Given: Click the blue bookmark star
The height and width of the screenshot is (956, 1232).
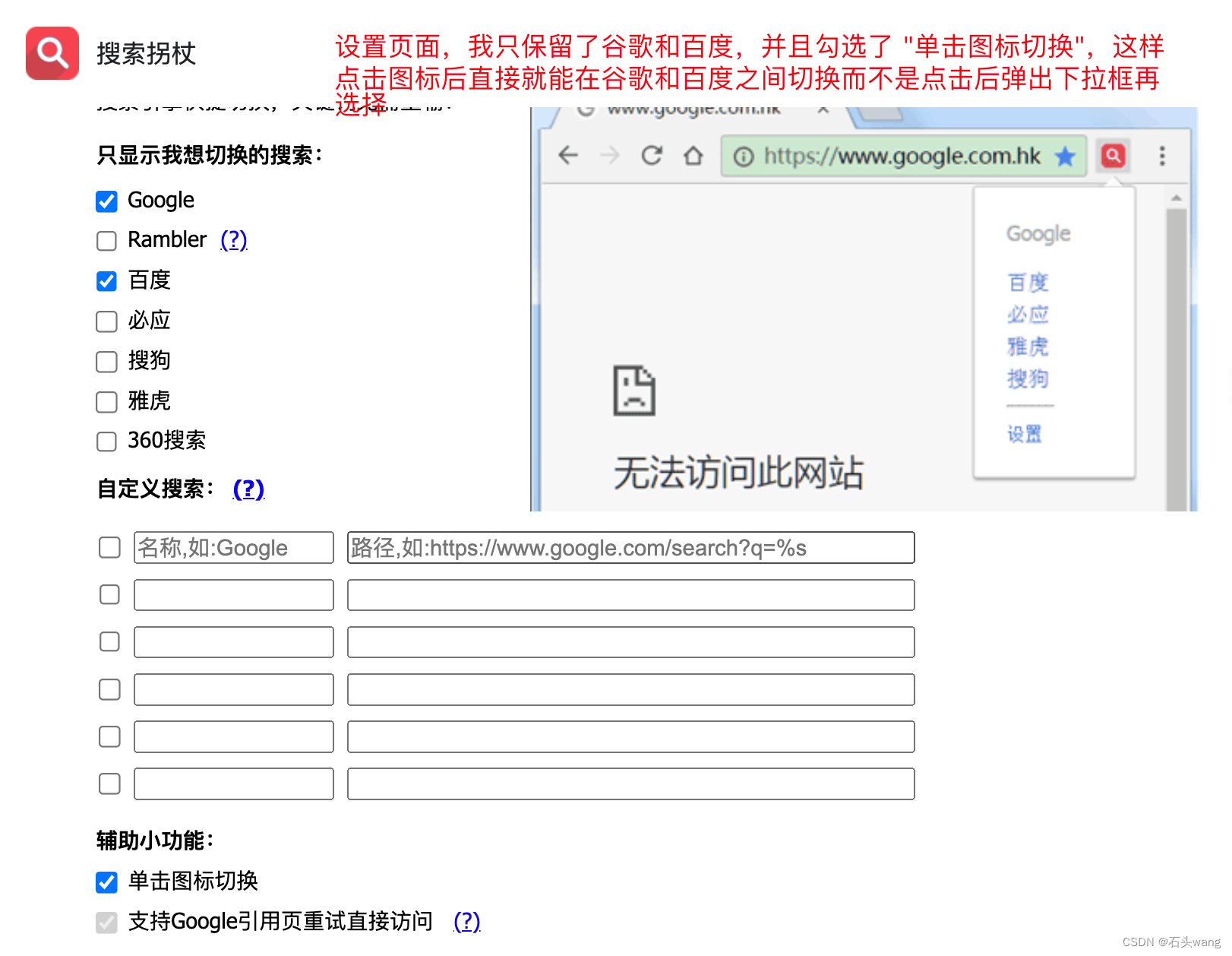Looking at the screenshot, I should coord(1066,157).
